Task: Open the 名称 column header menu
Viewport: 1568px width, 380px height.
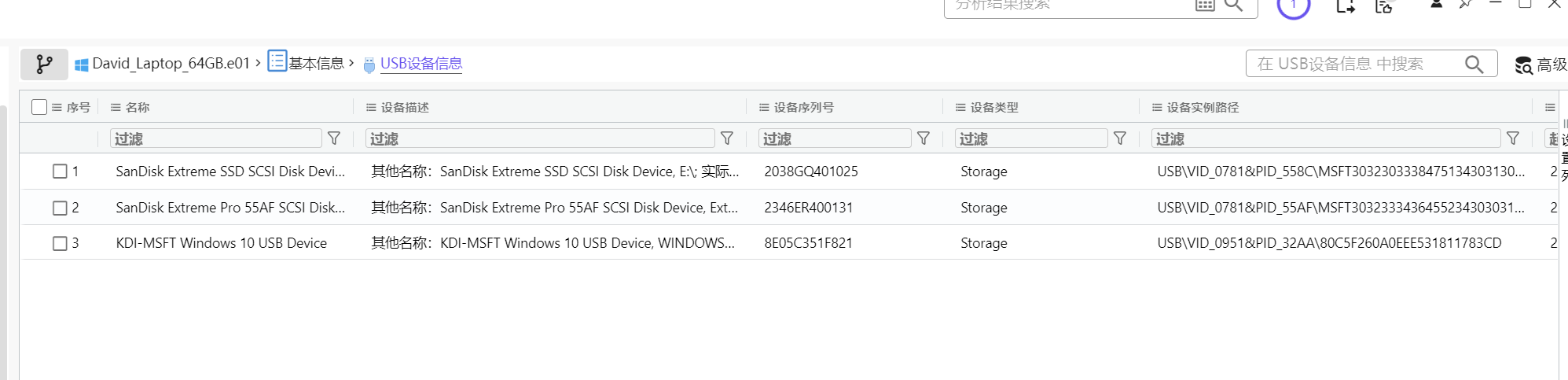Action: (x=116, y=108)
